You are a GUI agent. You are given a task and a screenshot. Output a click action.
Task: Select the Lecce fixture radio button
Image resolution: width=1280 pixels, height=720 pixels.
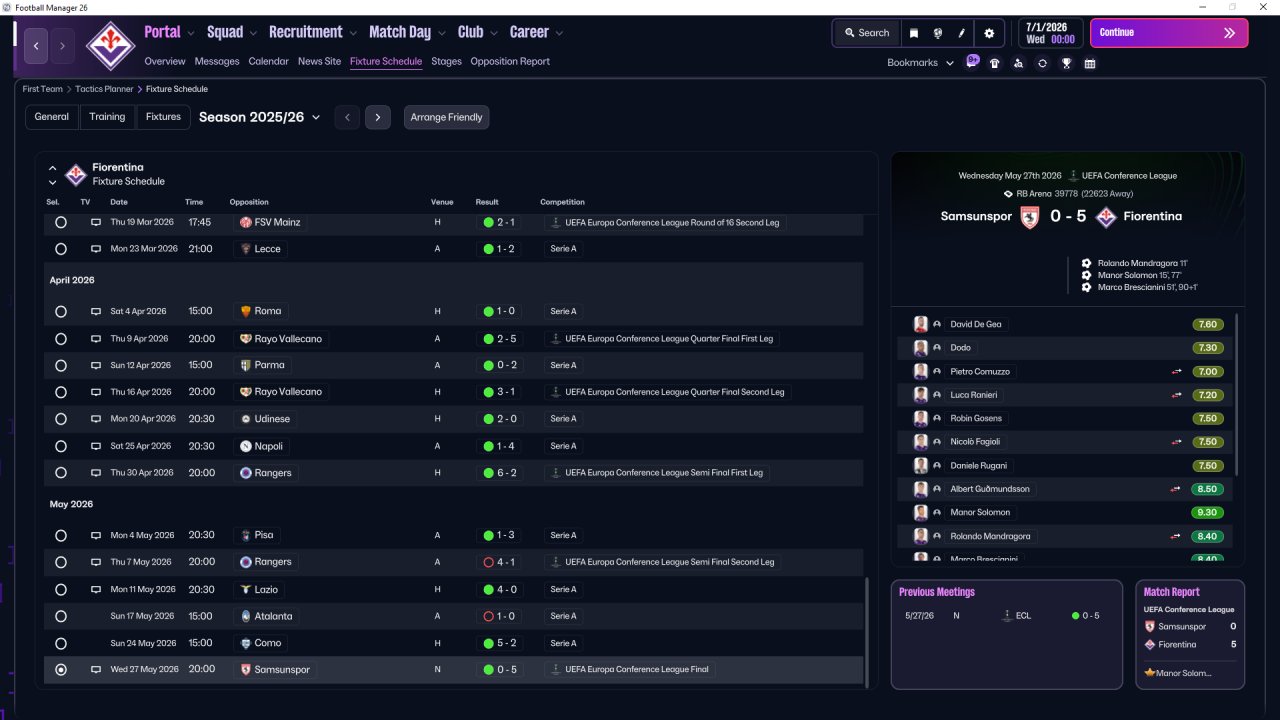pyautogui.click(x=61, y=249)
